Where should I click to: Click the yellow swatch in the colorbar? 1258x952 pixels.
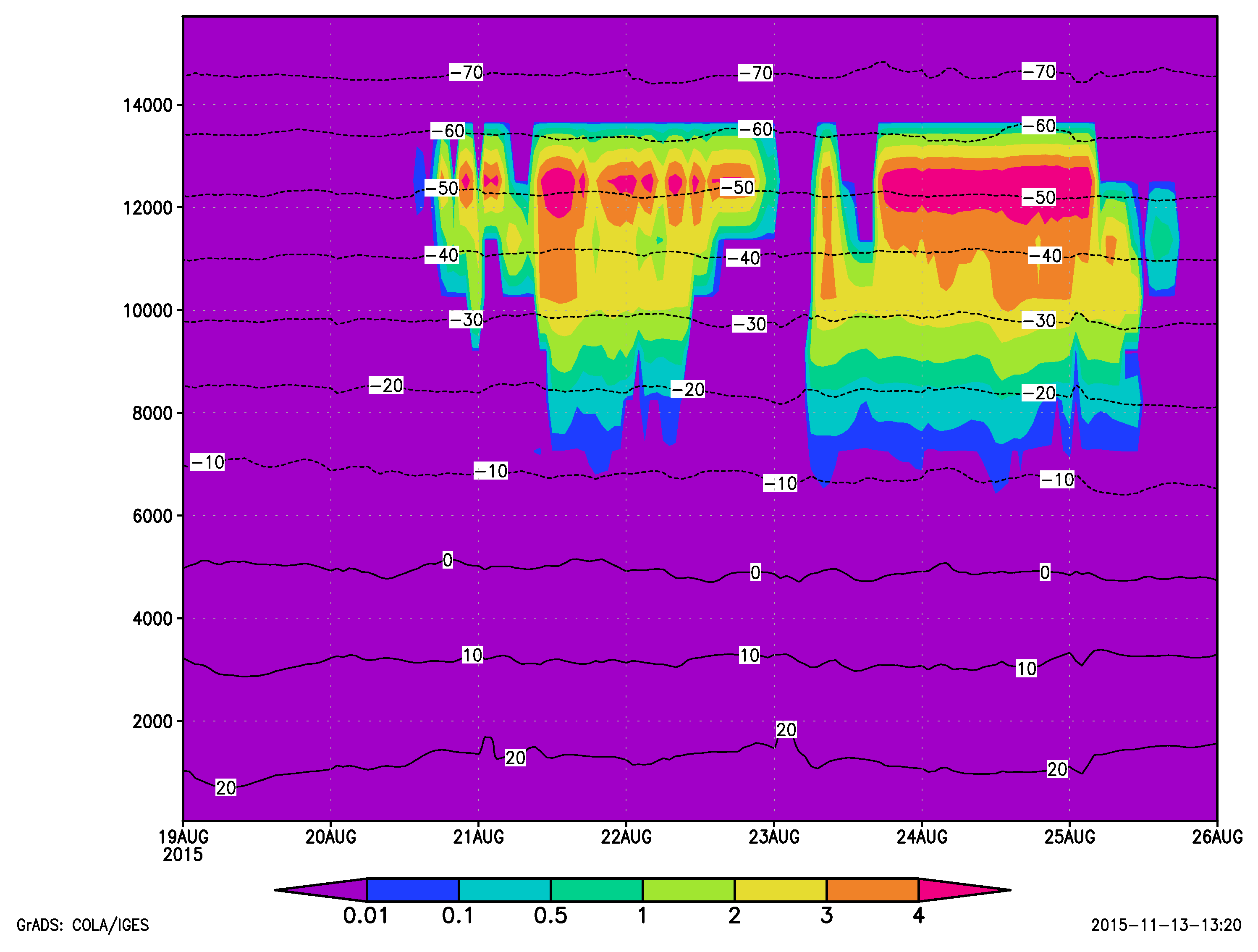click(780, 890)
